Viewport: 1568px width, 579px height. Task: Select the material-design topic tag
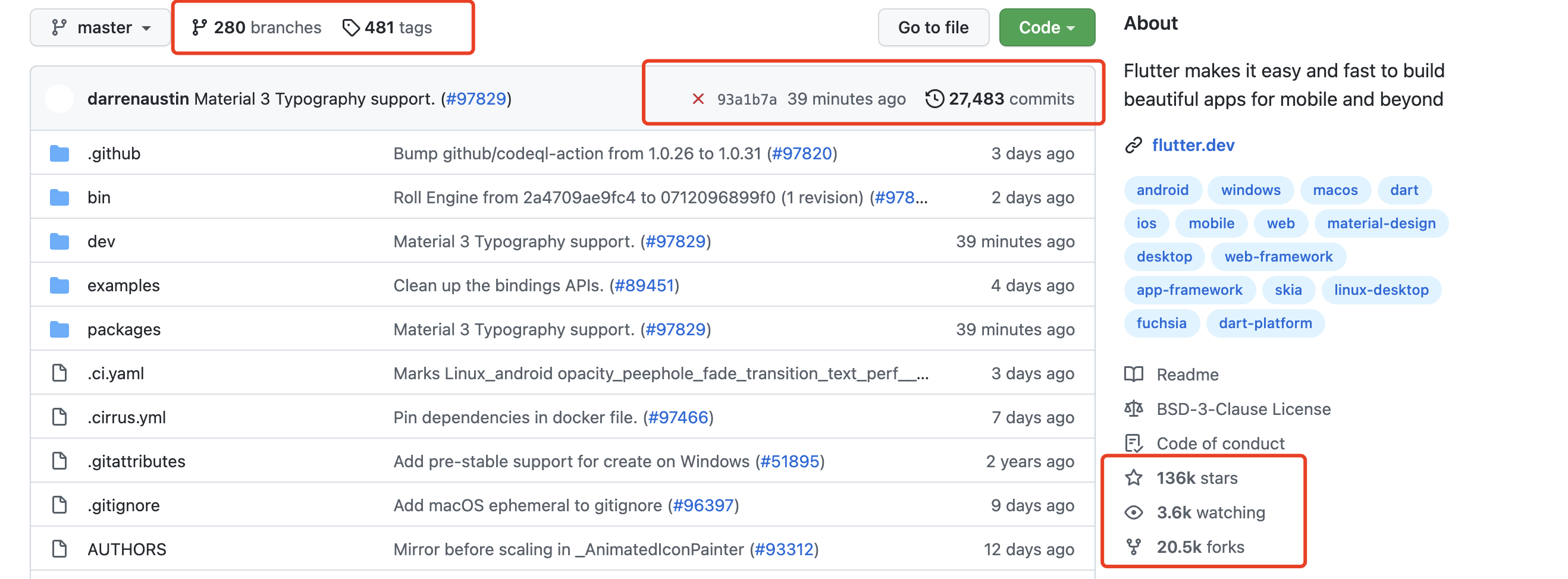(1381, 223)
